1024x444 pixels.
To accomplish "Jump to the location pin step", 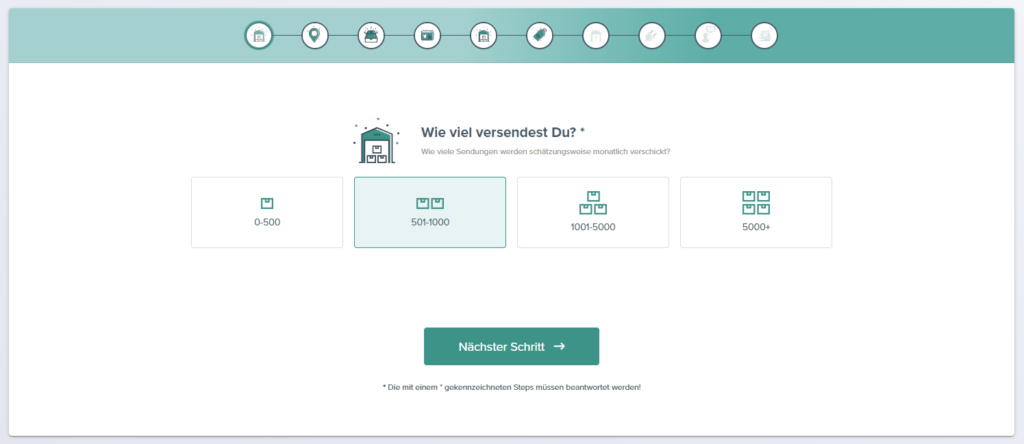I will pyautogui.click(x=315, y=35).
